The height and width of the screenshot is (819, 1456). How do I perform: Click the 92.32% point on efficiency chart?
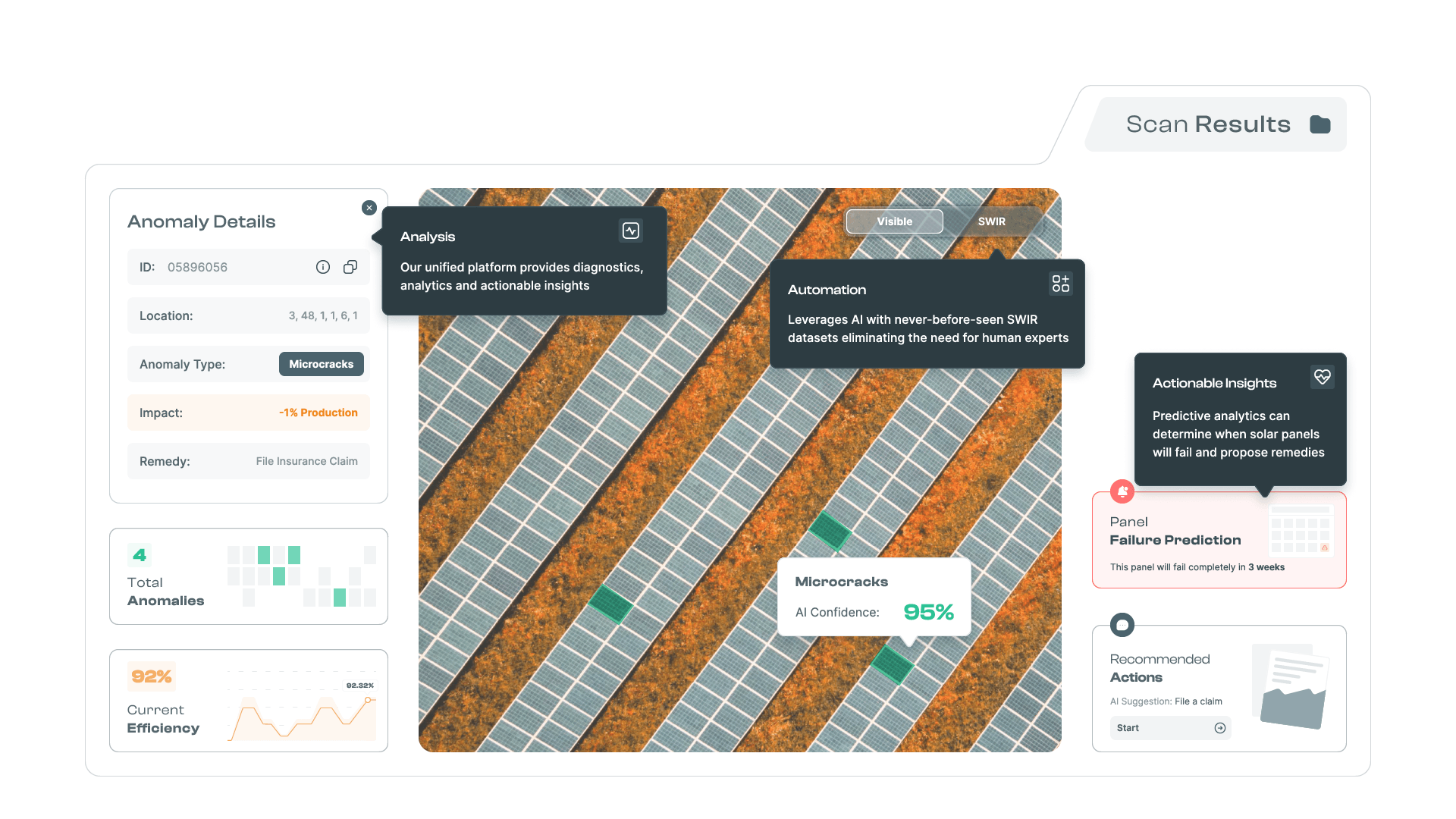point(368,700)
